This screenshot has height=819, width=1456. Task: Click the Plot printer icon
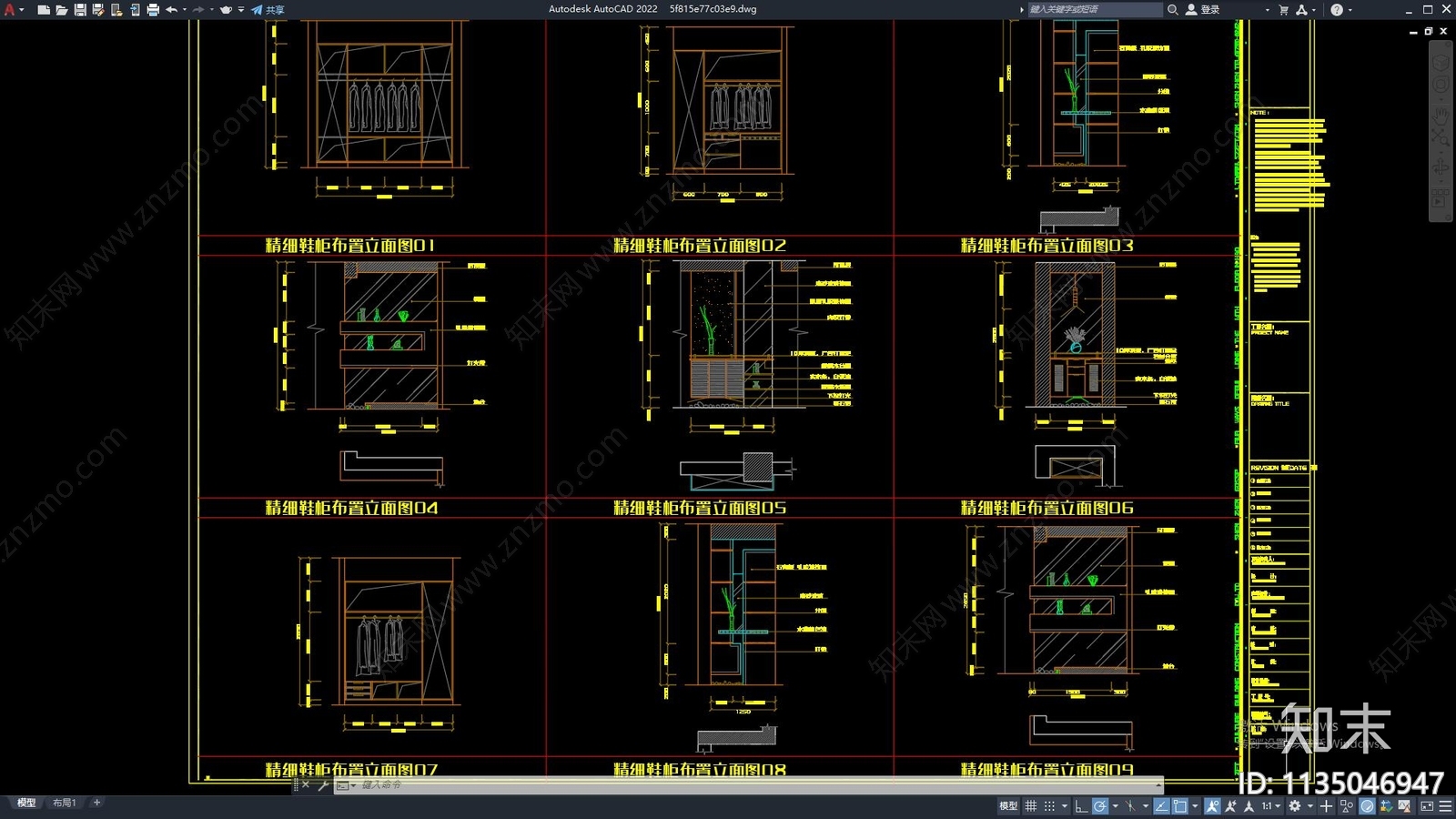(153, 9)
